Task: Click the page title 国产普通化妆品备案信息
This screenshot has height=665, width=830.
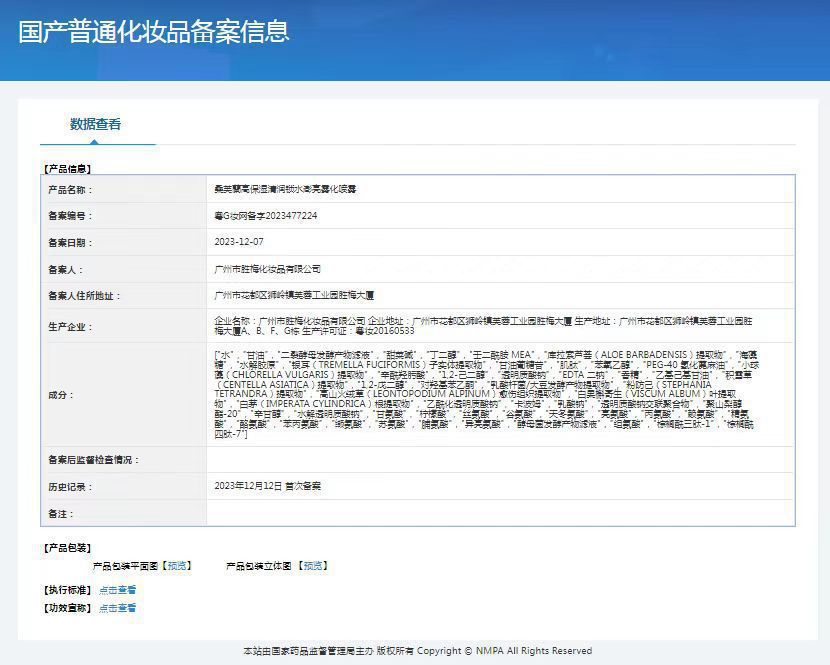Action: coord(154,31)
